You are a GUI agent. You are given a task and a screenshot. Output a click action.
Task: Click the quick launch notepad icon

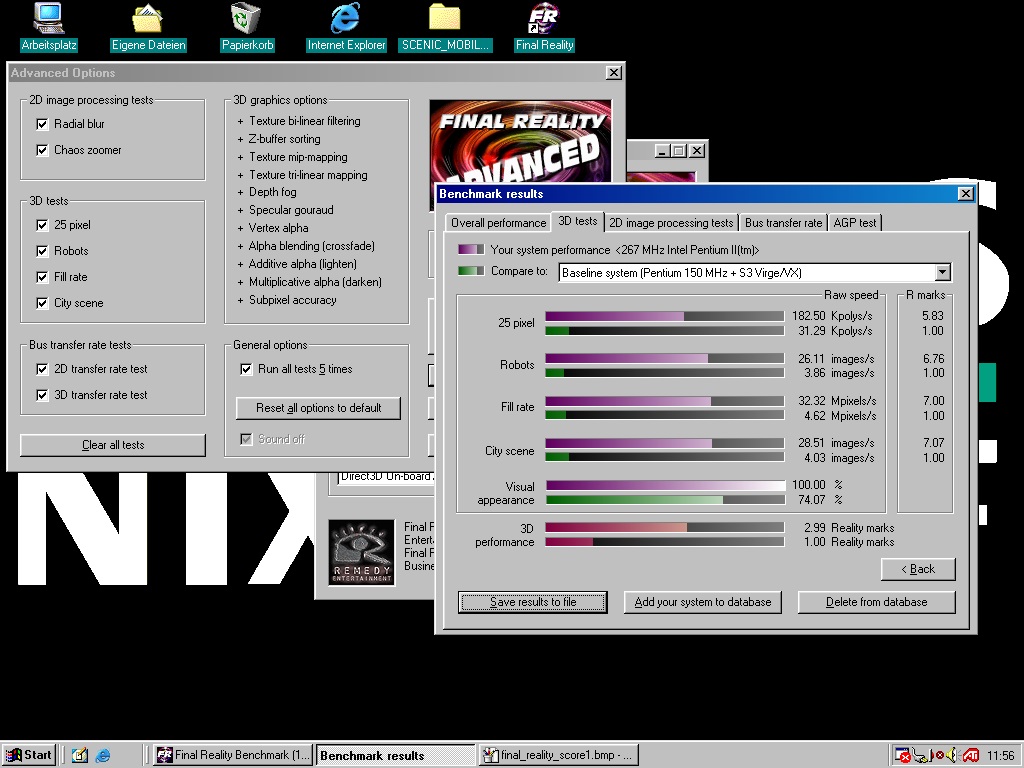tap(80, 755)
